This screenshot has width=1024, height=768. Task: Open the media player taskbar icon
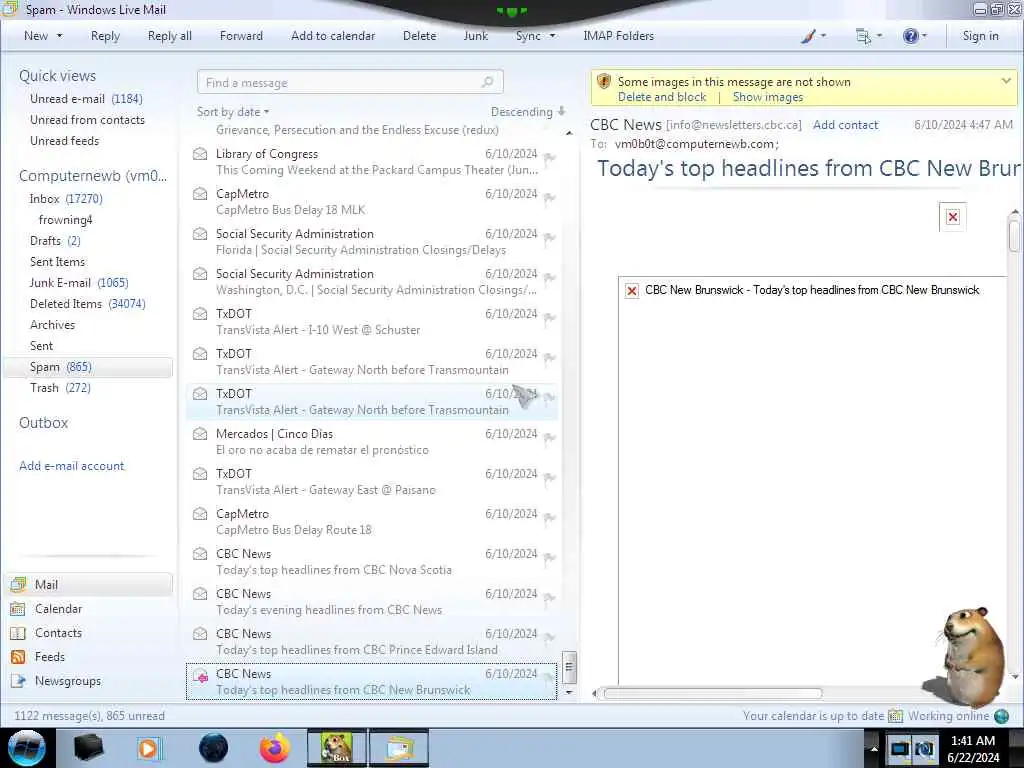pyautogui.click(x=150, y=748)
